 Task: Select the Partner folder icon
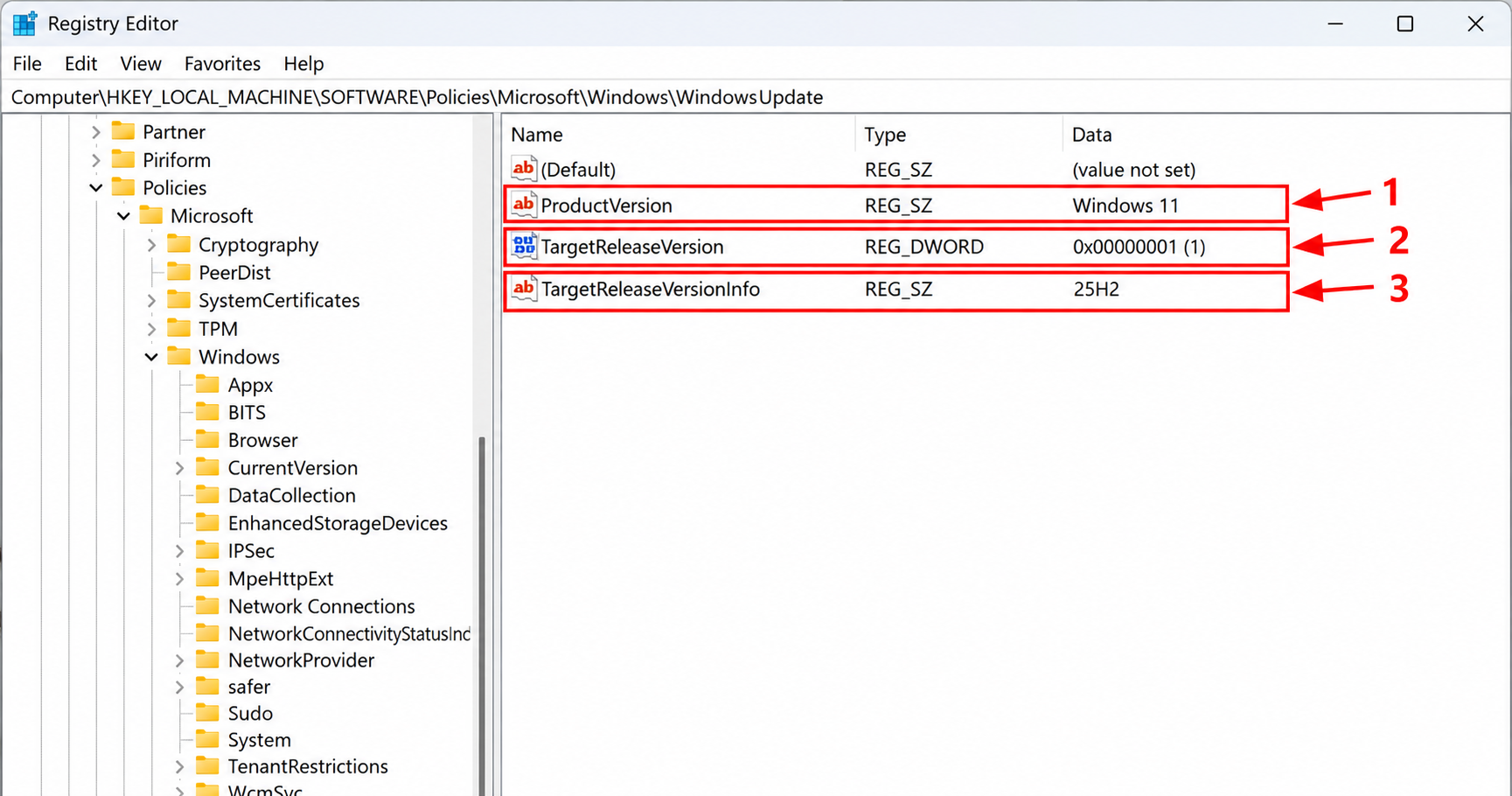pyautogui.click(x=123, y=131)
